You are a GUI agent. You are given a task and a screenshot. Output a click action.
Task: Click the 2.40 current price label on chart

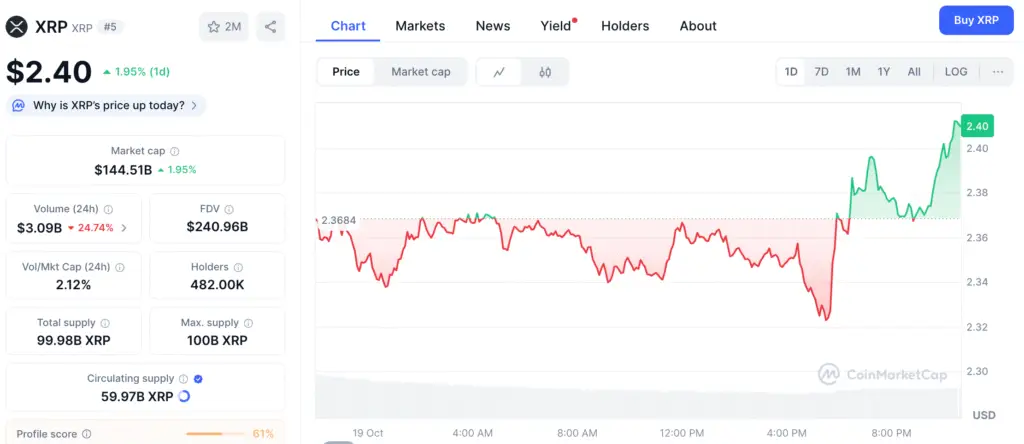(977, 126)
